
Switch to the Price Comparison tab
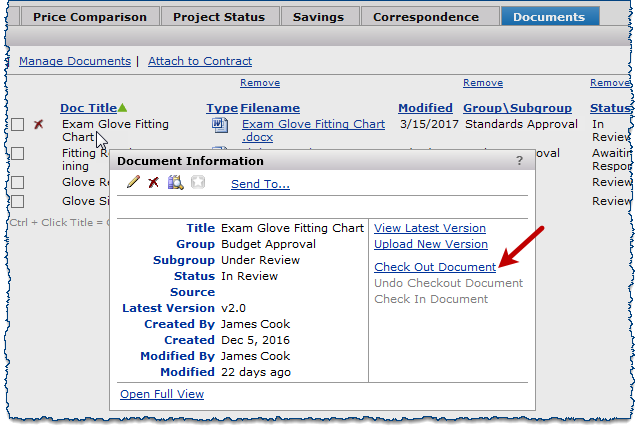89,17
